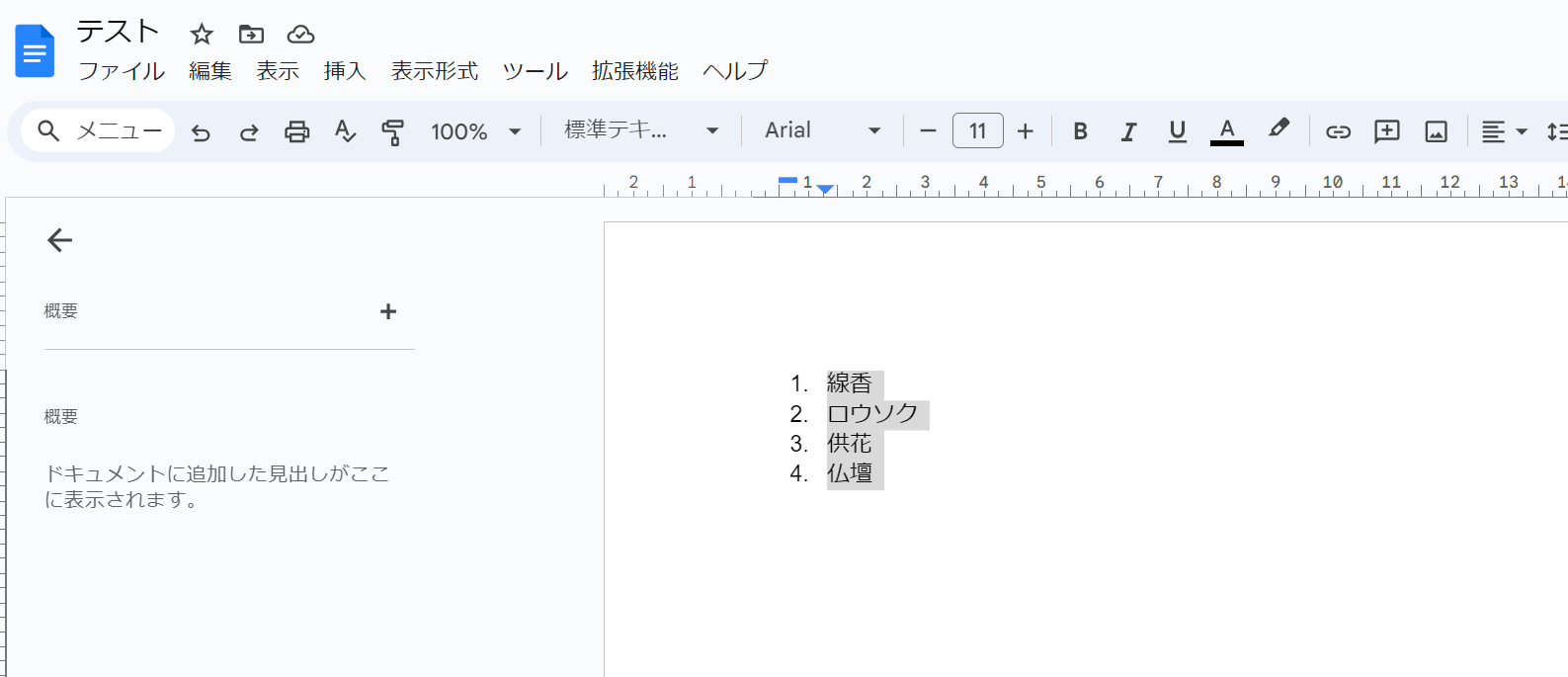Toggle italic formatting

[1128, 131]
